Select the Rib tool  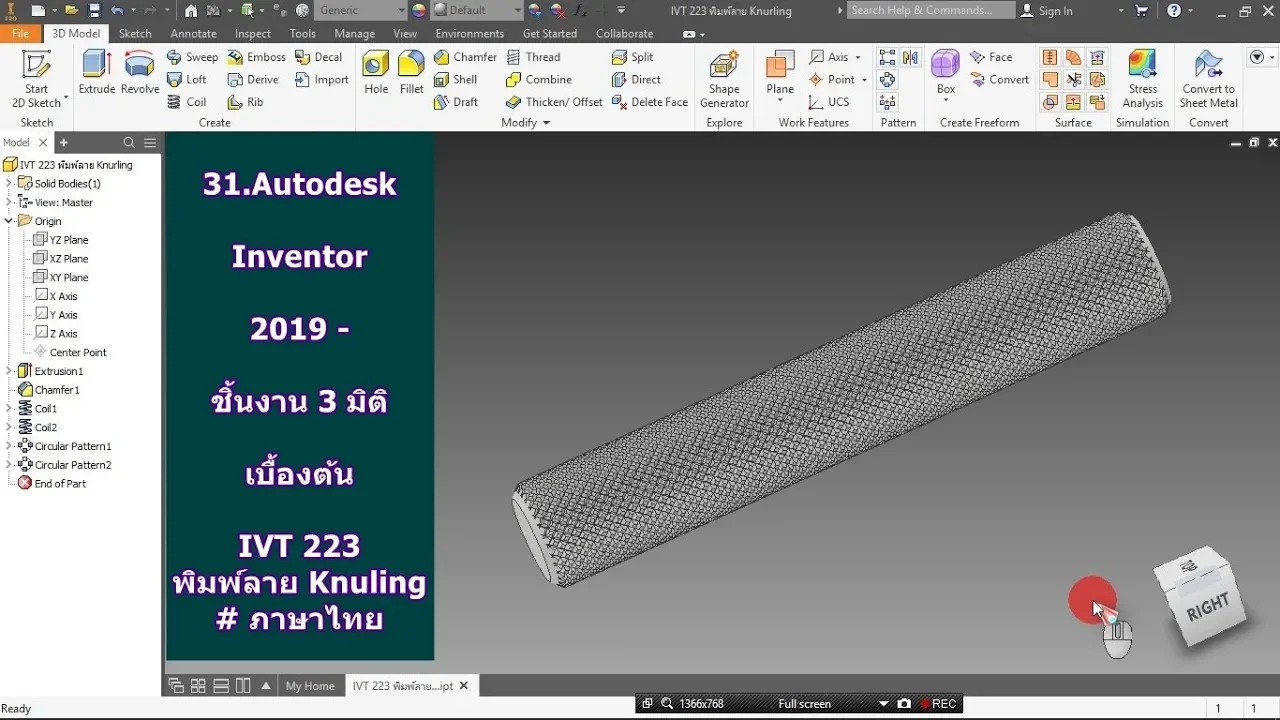coord(246,102)
